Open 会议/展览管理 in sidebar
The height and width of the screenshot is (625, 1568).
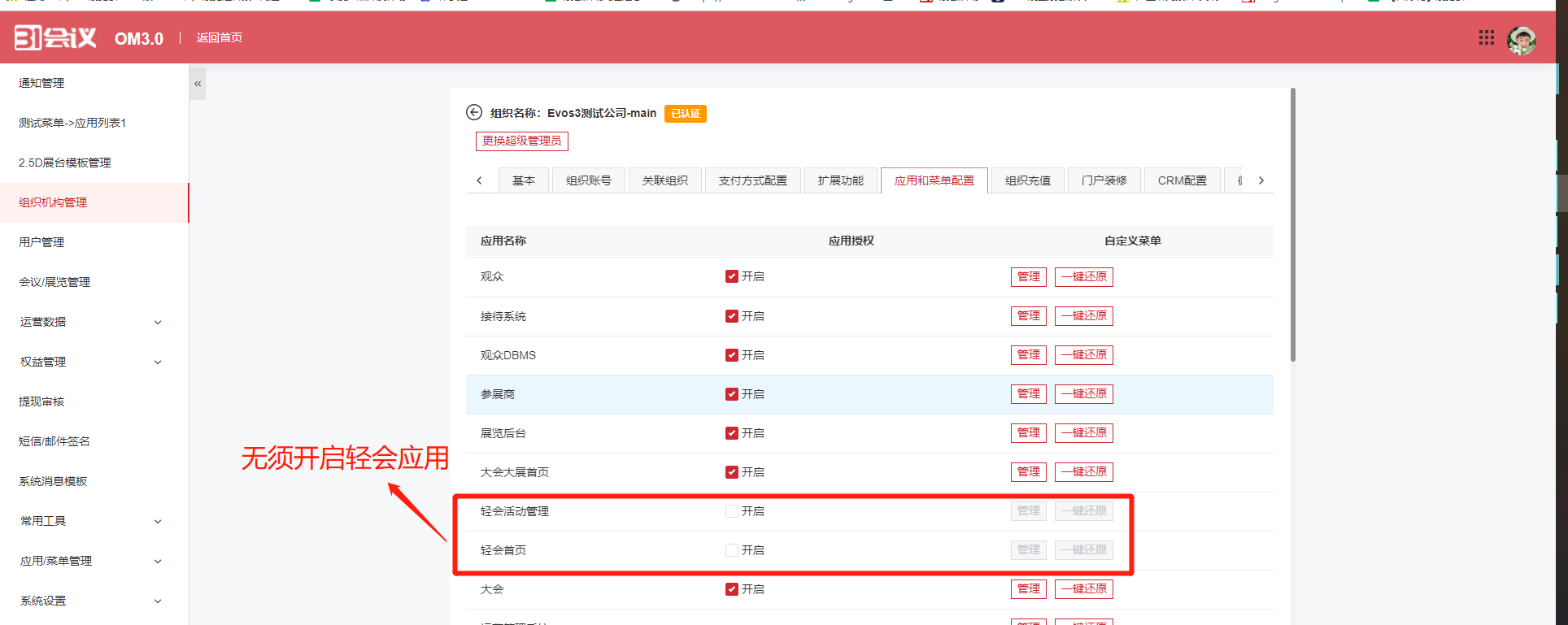pyautogui.click(x=94, y=282)
